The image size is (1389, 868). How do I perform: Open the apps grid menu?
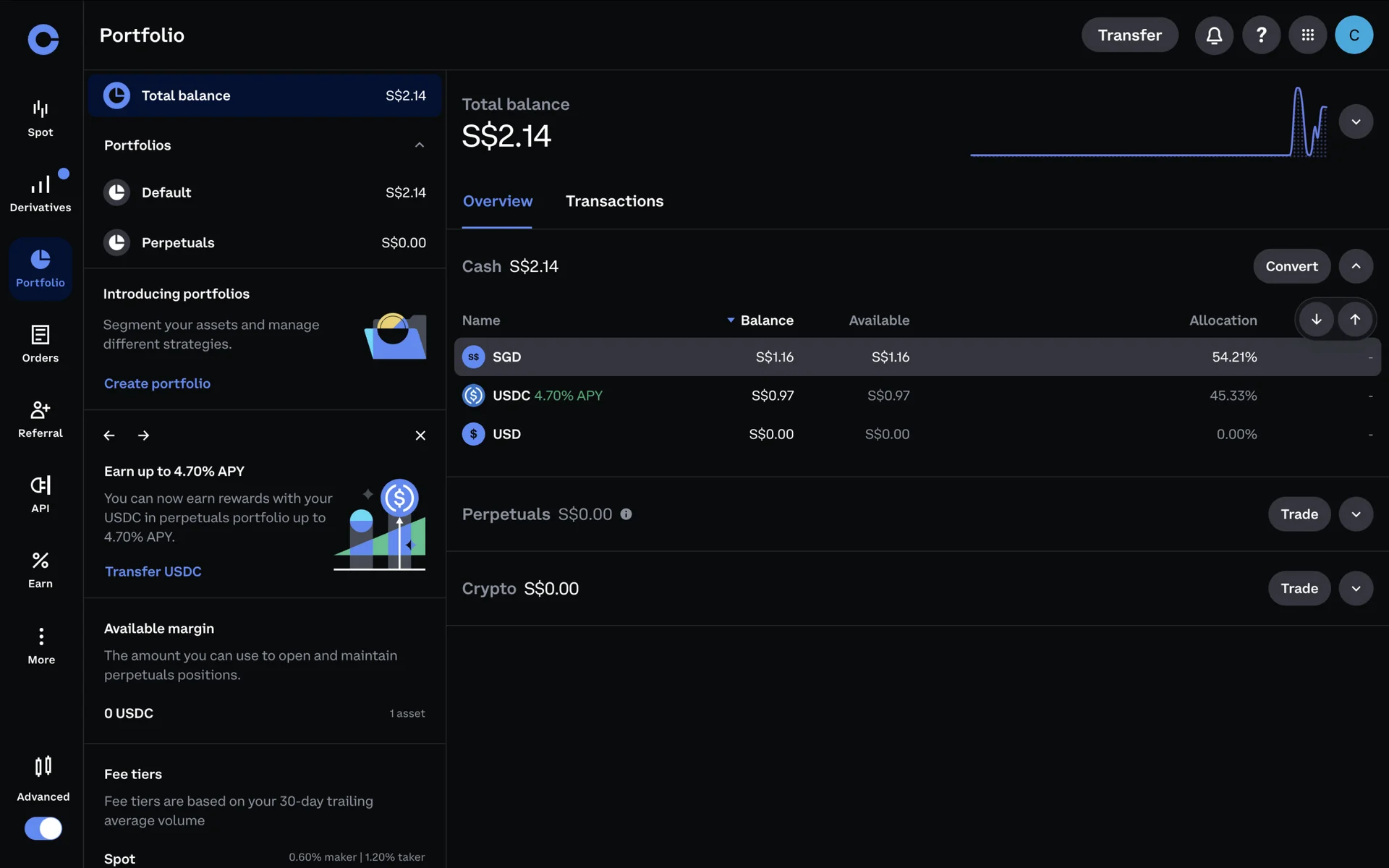click(x=1307, y=35)
